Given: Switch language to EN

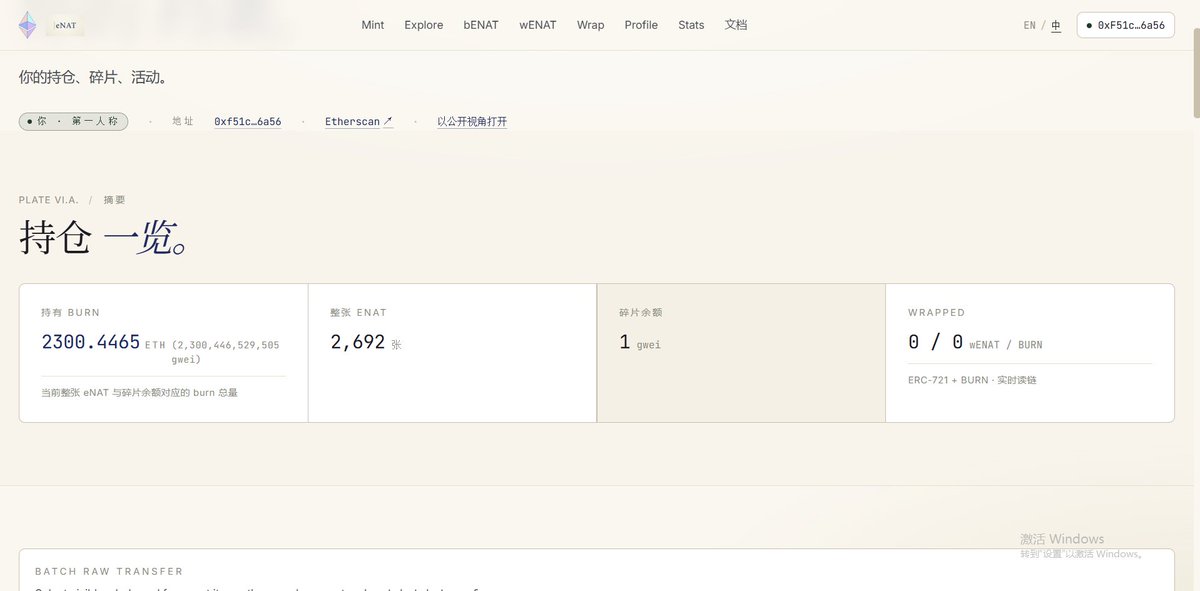Looking at the screenshot, I should (x=1030, y=25).
